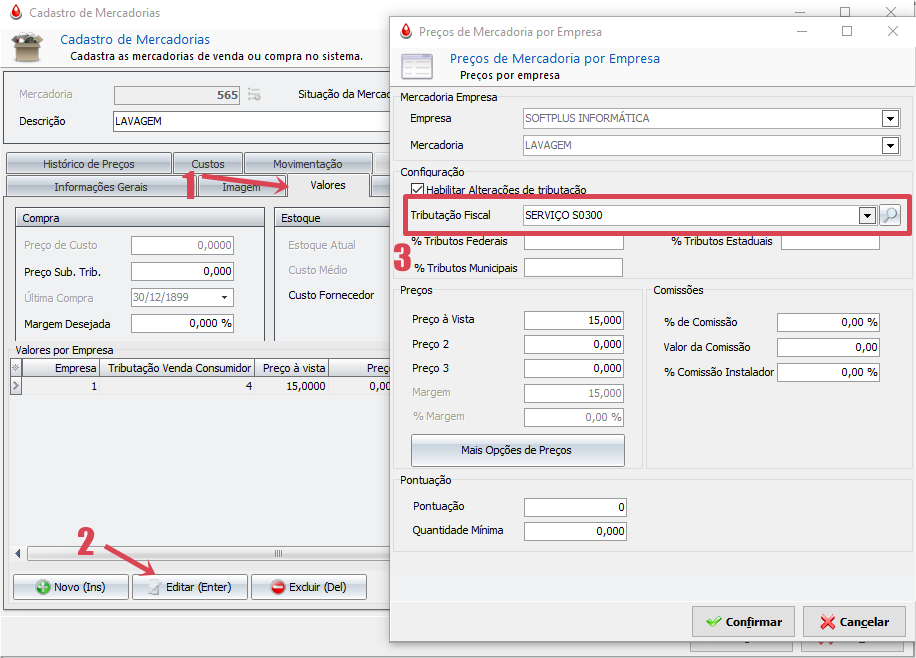Viewport: 916px width, 658px height.
Task: Click the % Tributos Municipais input field
Action: (574, 268)
